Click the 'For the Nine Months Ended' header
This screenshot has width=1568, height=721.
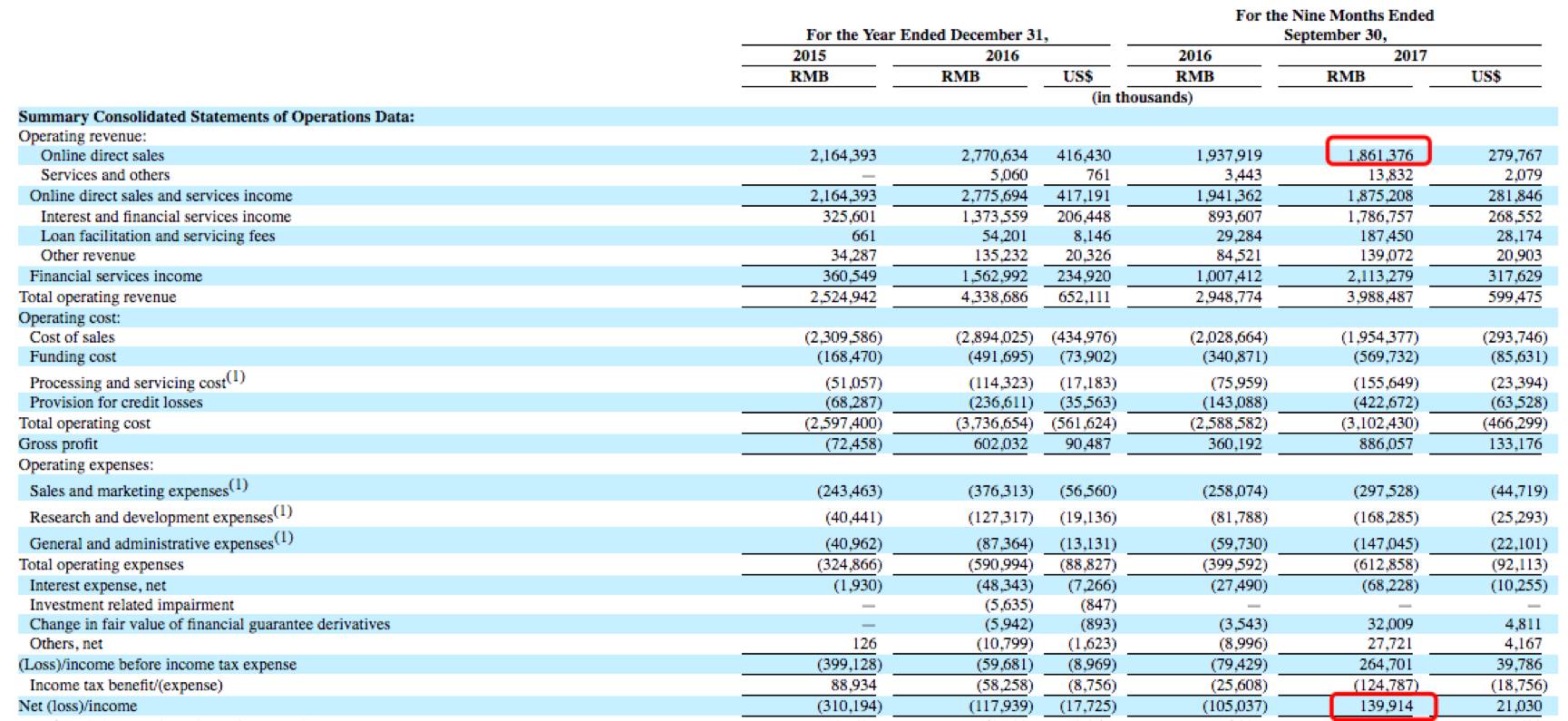coord(1334,15)
